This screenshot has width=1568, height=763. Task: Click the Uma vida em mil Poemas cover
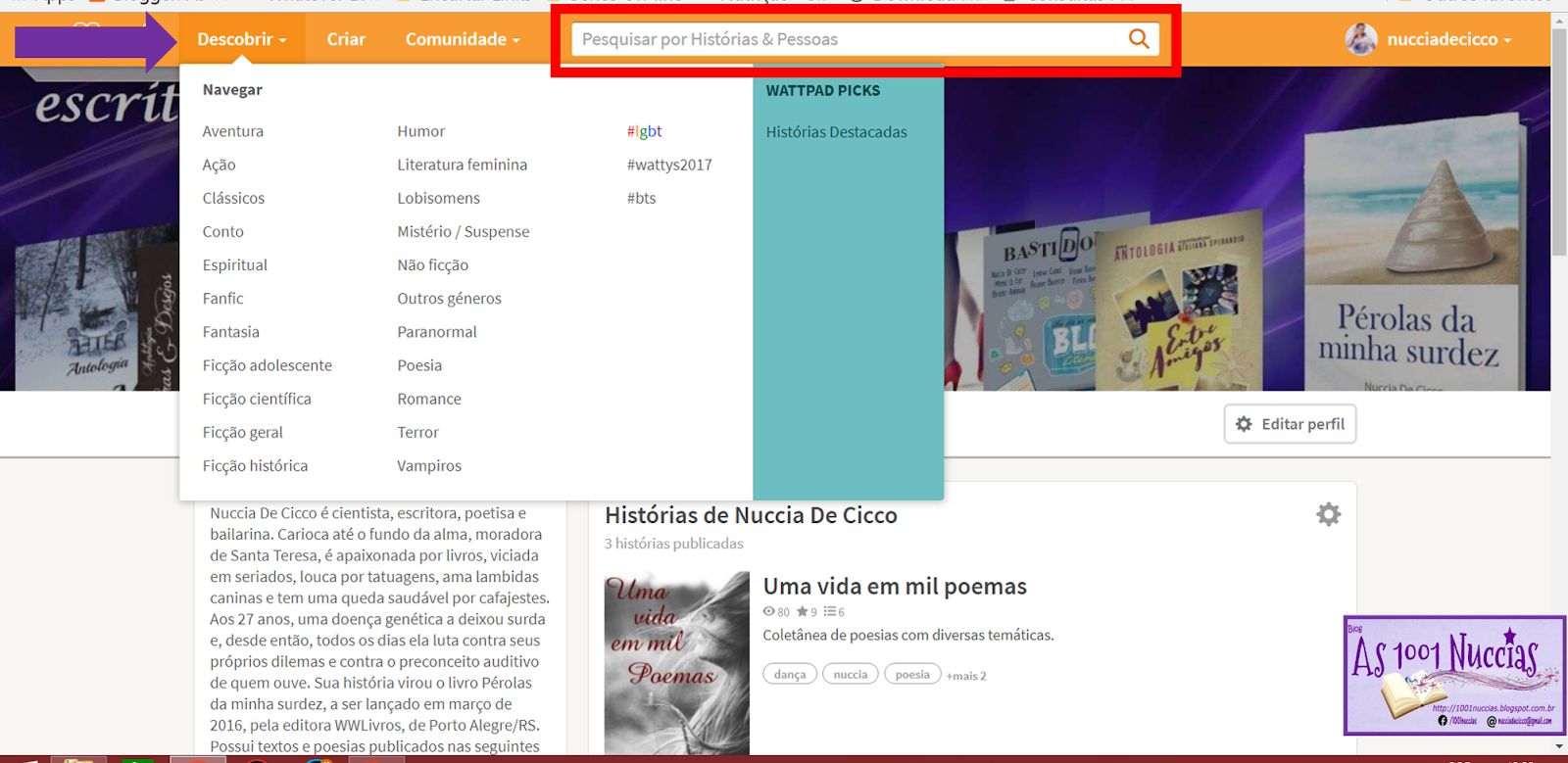click(676, 663)
